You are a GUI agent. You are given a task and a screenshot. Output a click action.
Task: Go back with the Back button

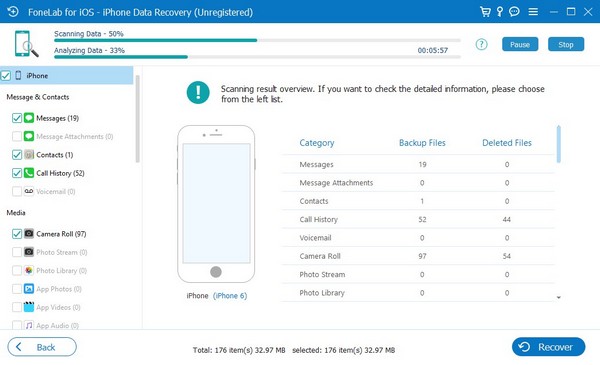pyautogui.click(x=42, y=347)
